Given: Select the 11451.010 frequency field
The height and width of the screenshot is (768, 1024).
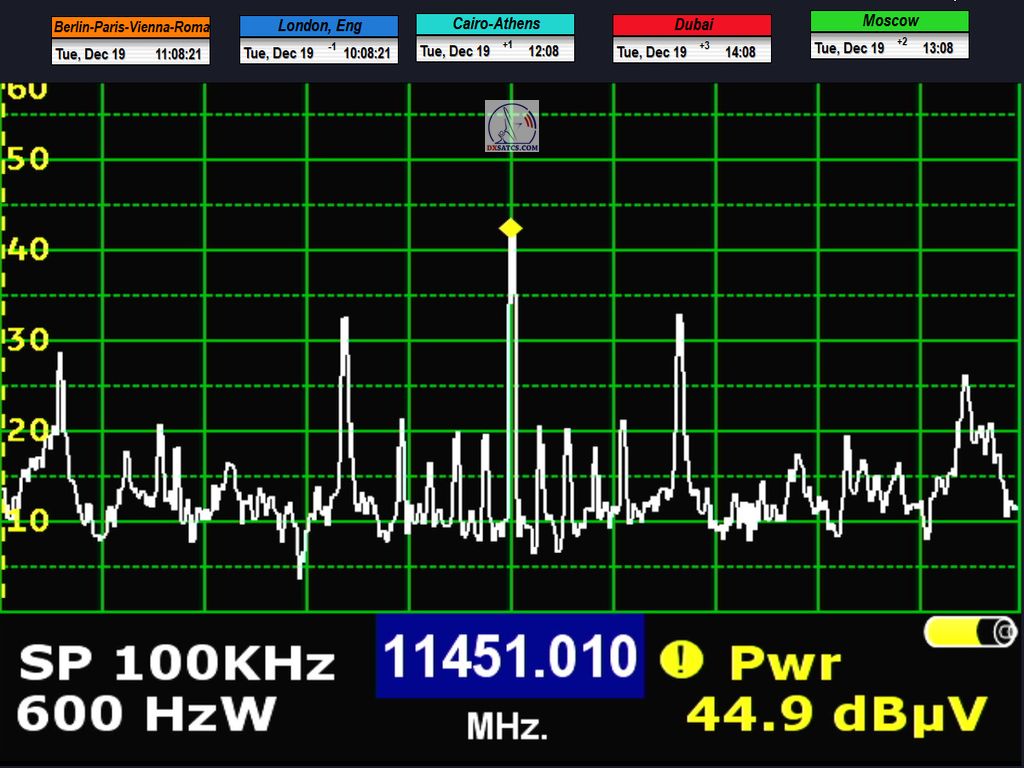Looking at the screenshot, I should [510, 657].
